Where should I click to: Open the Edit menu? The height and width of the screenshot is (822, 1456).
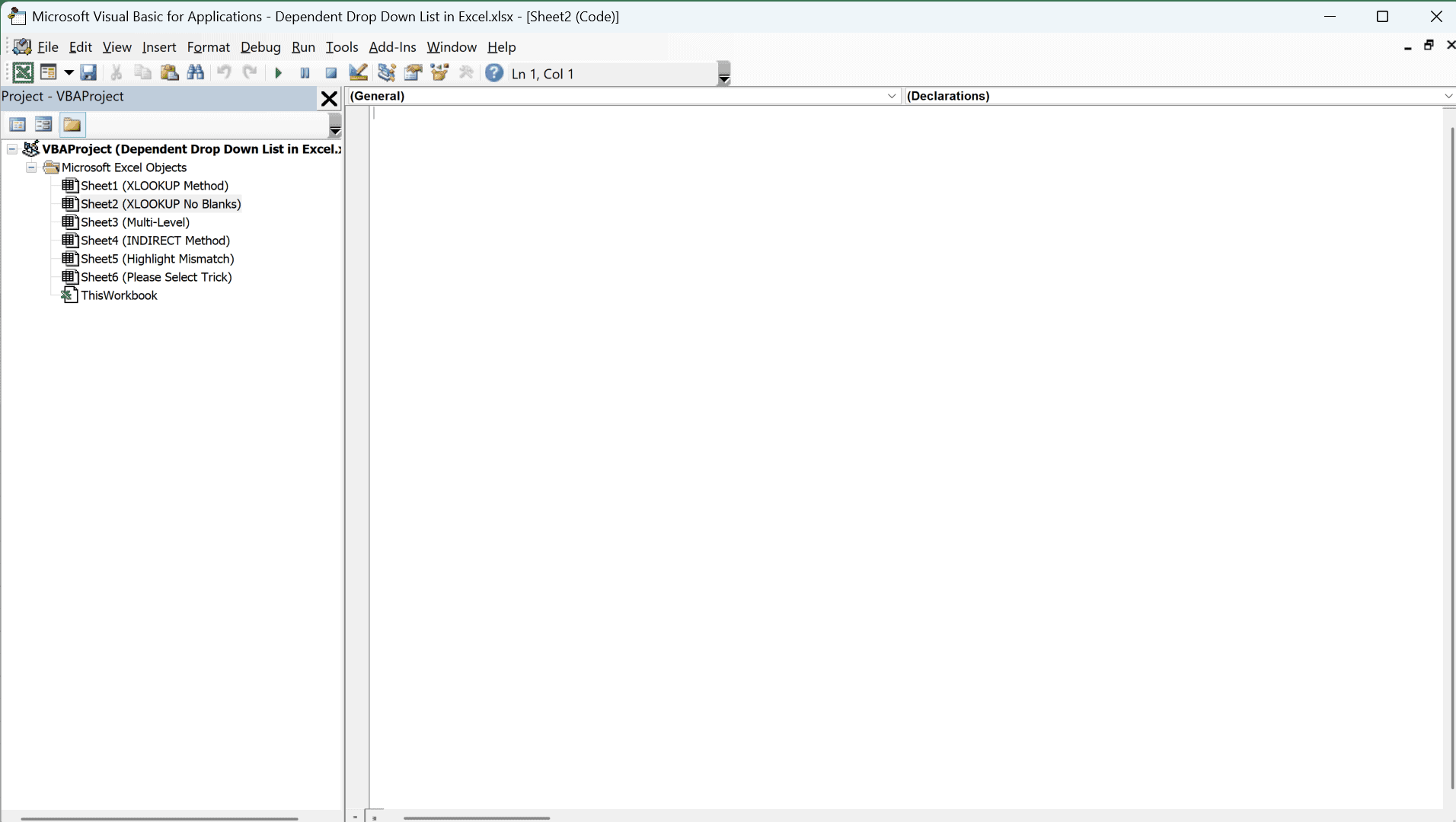81,47
